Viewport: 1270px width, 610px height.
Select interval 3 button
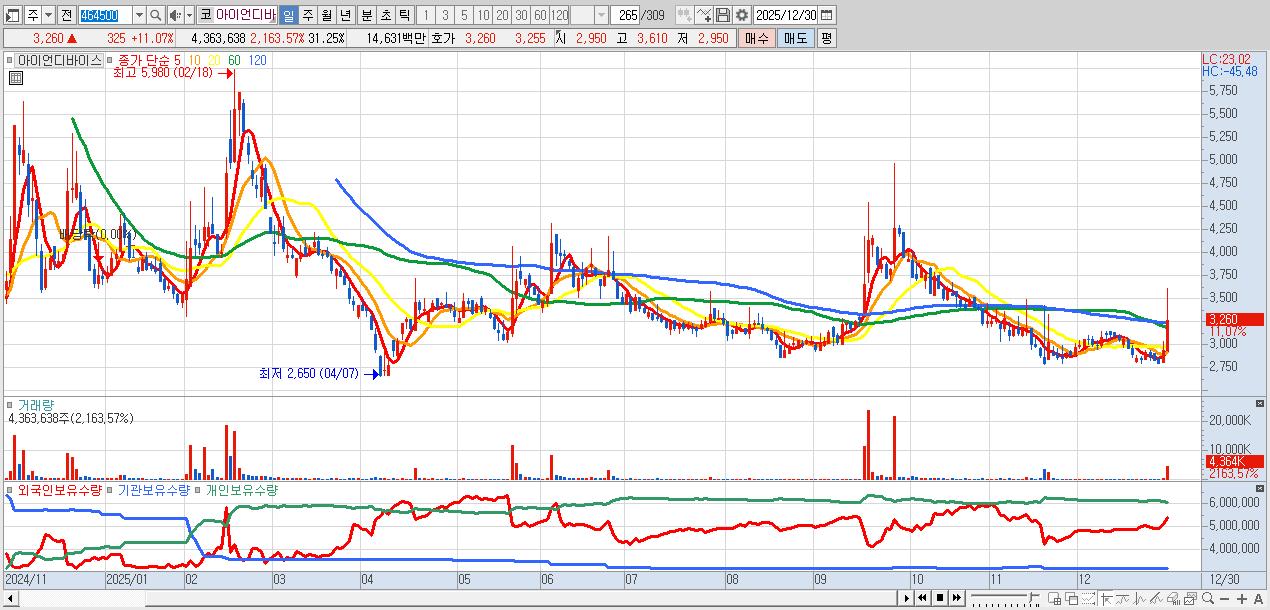[x=443, y=16]
